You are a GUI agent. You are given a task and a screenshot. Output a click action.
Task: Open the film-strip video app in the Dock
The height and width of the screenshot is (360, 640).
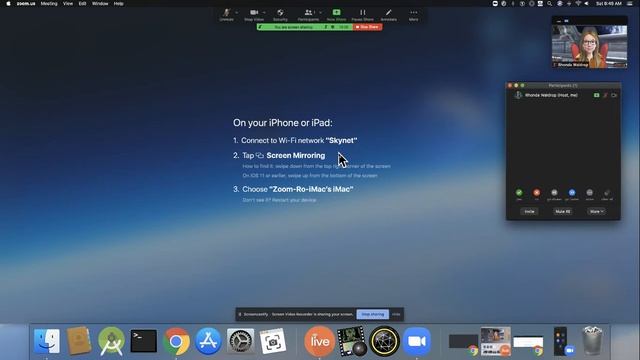pos(352,341)
